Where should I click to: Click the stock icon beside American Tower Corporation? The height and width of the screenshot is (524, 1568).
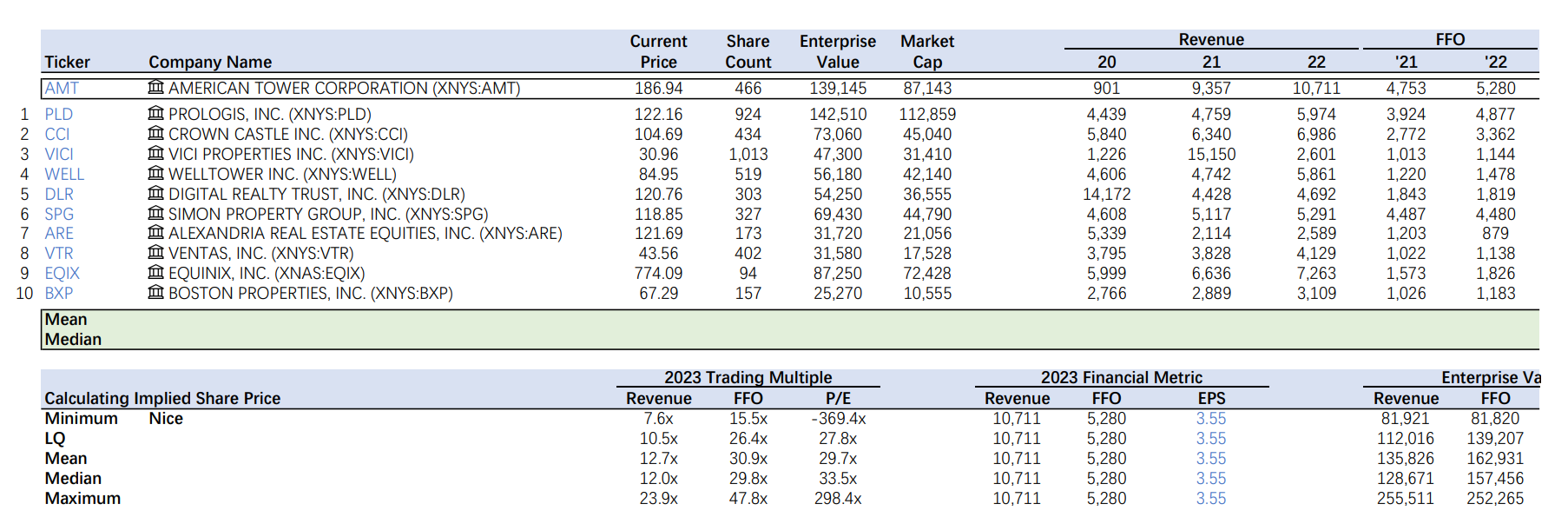coord(155,87)
